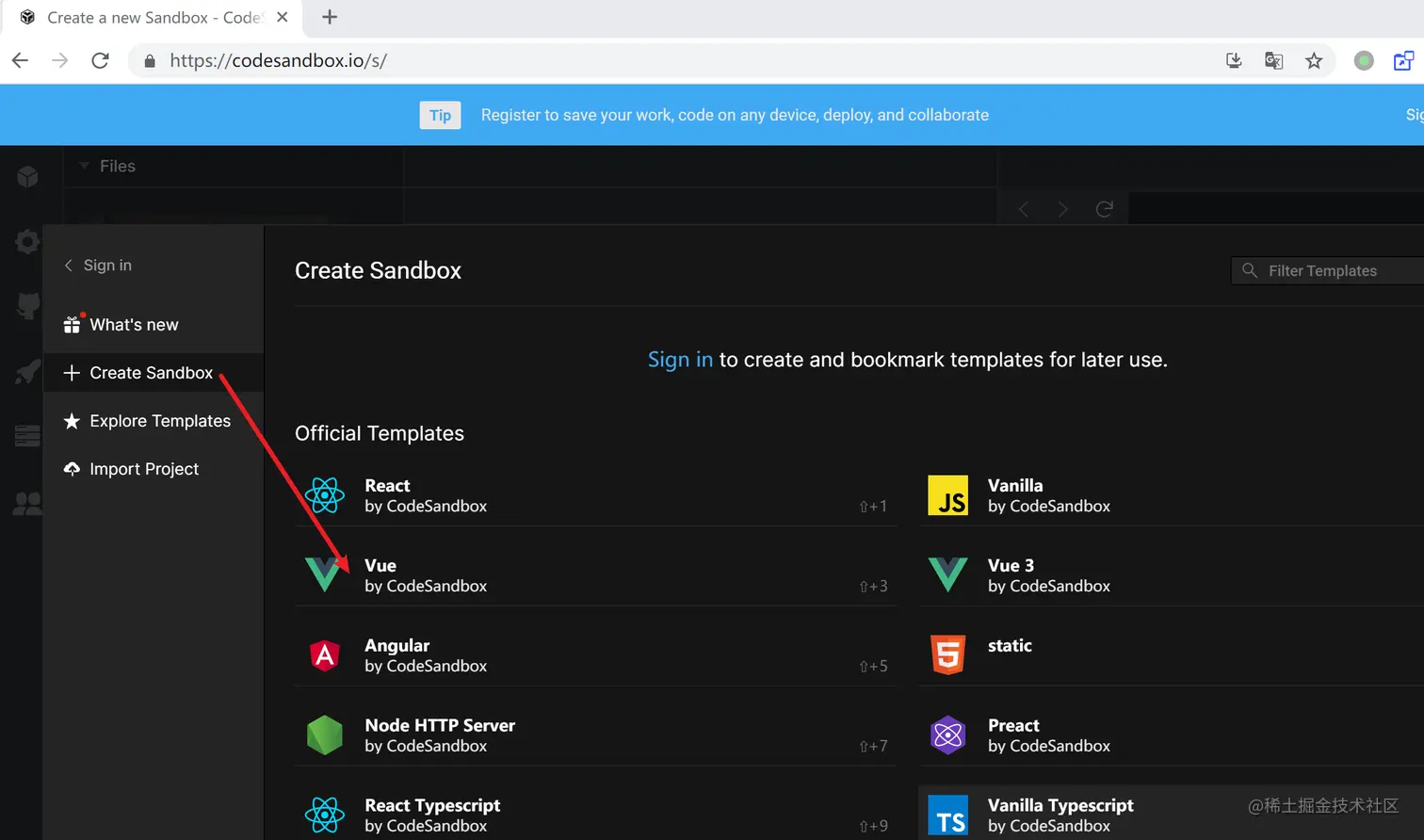Click the install app icon in address bar
This screenshot has height=840, width=1424.
(1234, 60)
